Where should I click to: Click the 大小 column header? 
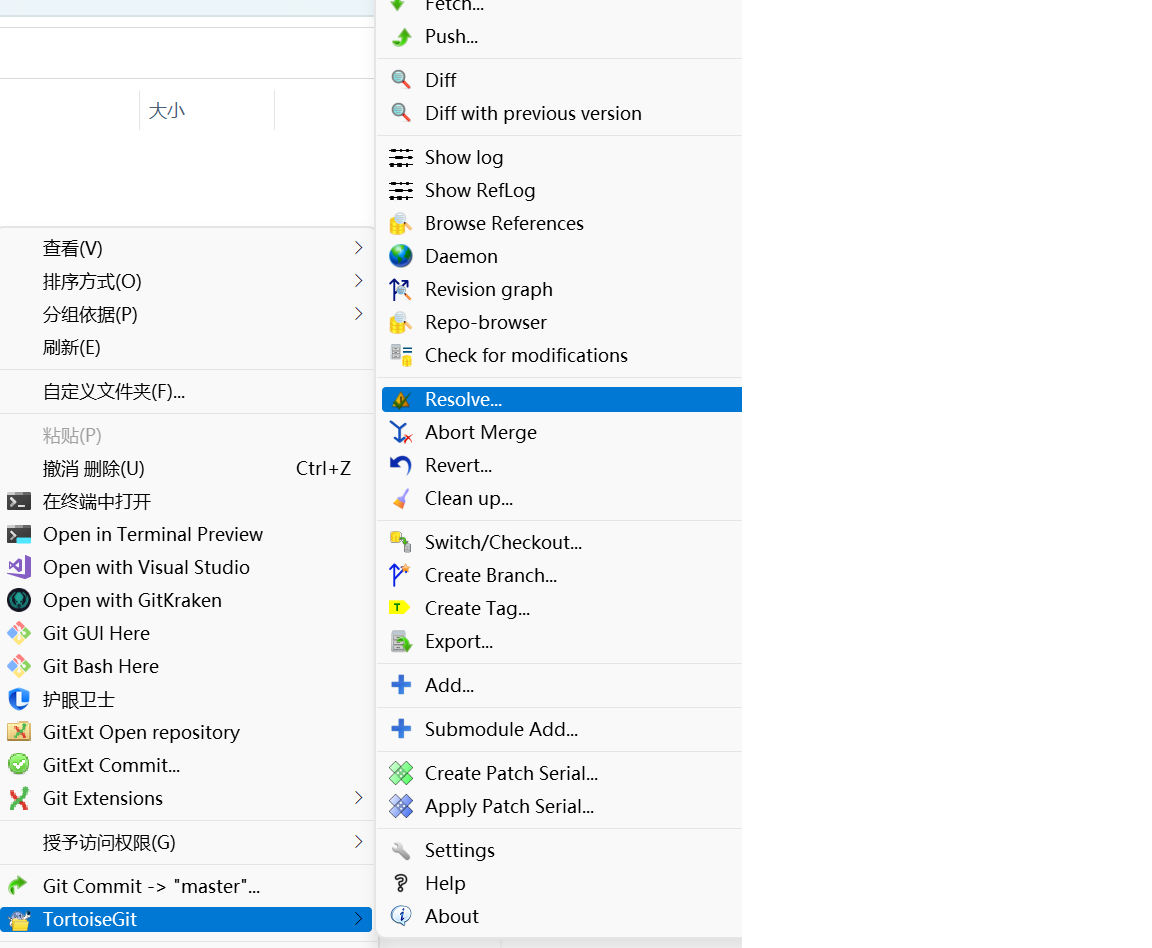click(x=206, y=111)
